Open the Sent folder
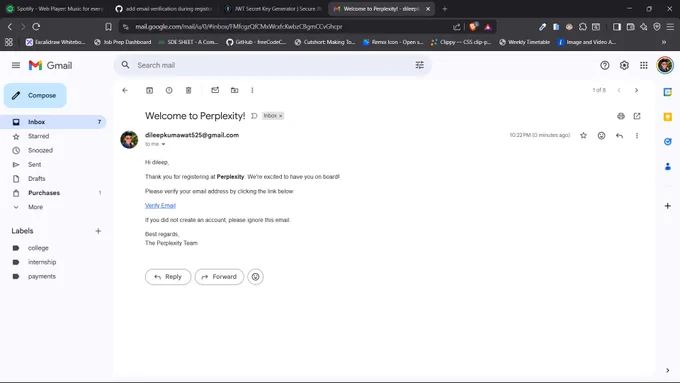 tap(53, 164)
